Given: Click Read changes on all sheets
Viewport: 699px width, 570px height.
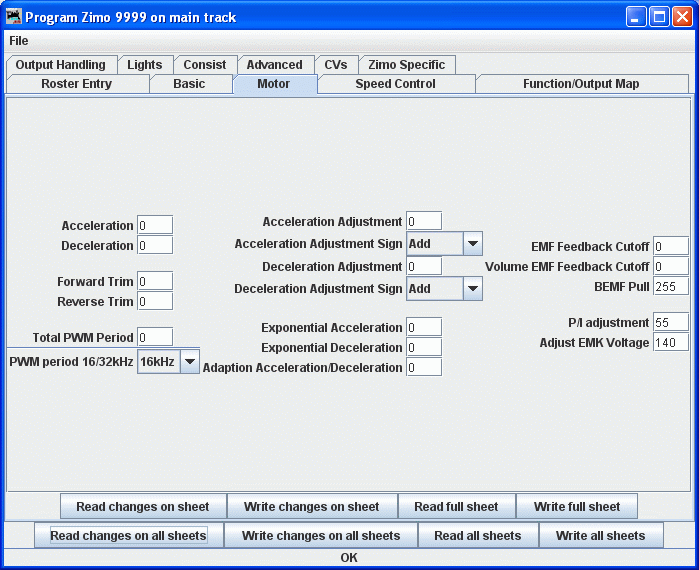Looking at the screenshot, I should [128, 535].
